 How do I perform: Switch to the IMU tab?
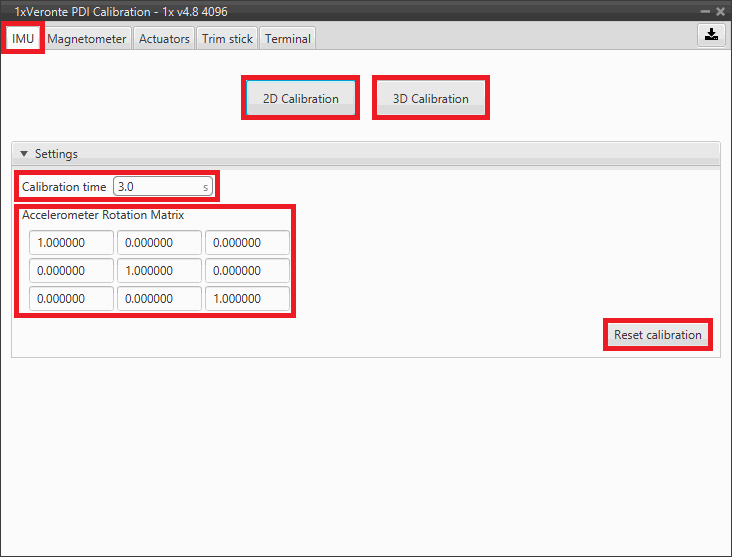(23, 39)
